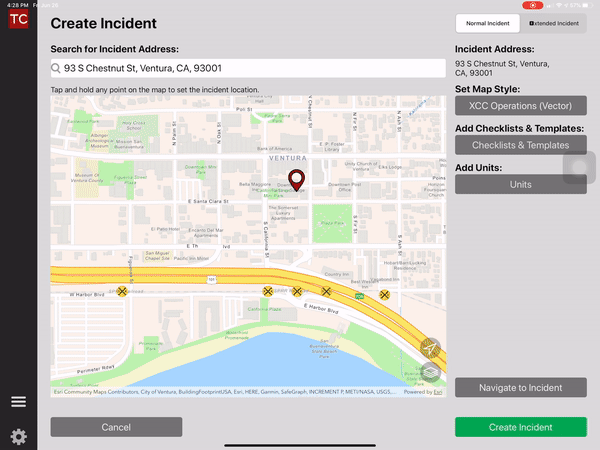Click the Esri attribution link on map
The width and height of the screenshot is (600, 450).
click(x=438, y=392)
